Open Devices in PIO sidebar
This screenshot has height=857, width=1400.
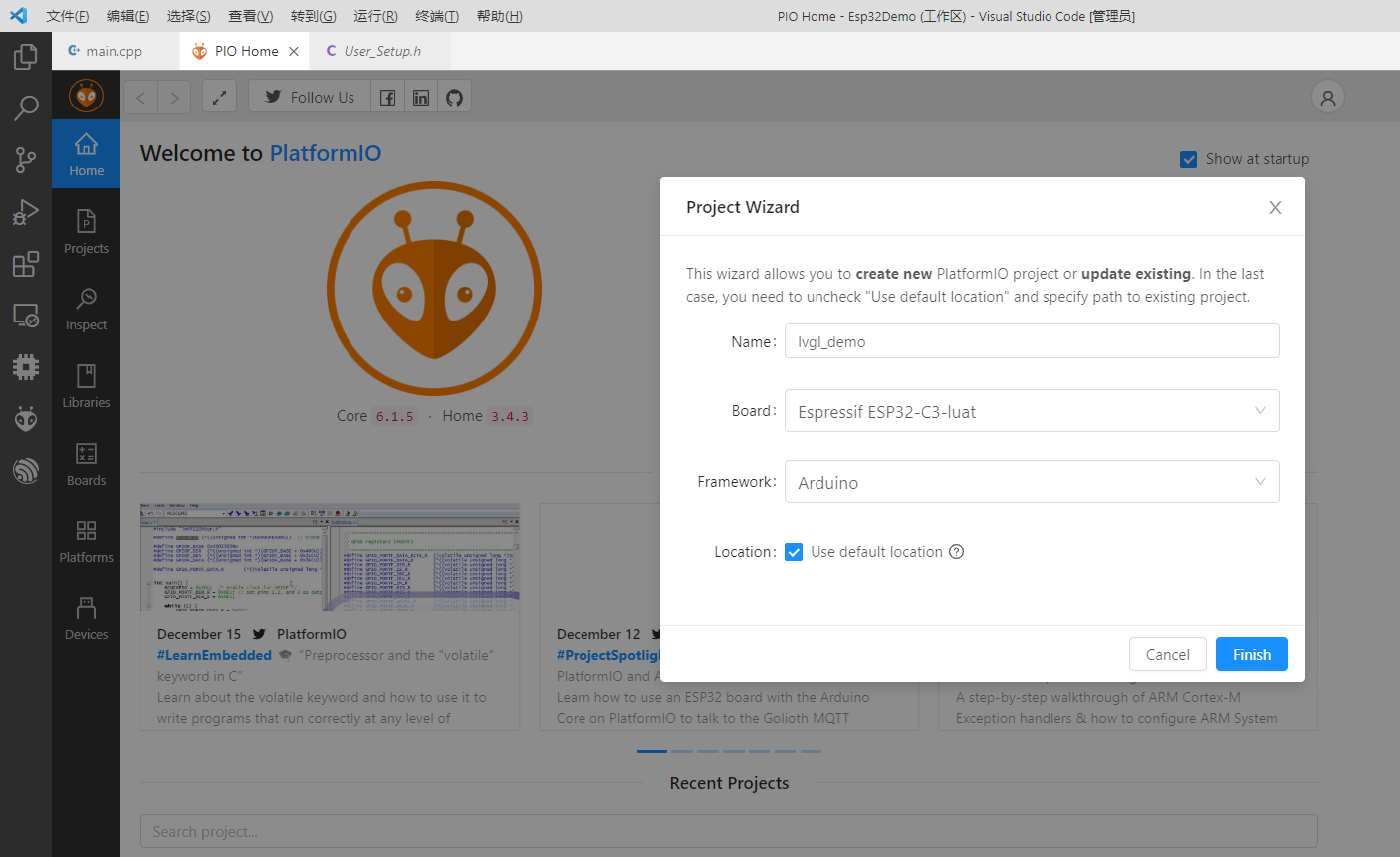coord(87,618)
